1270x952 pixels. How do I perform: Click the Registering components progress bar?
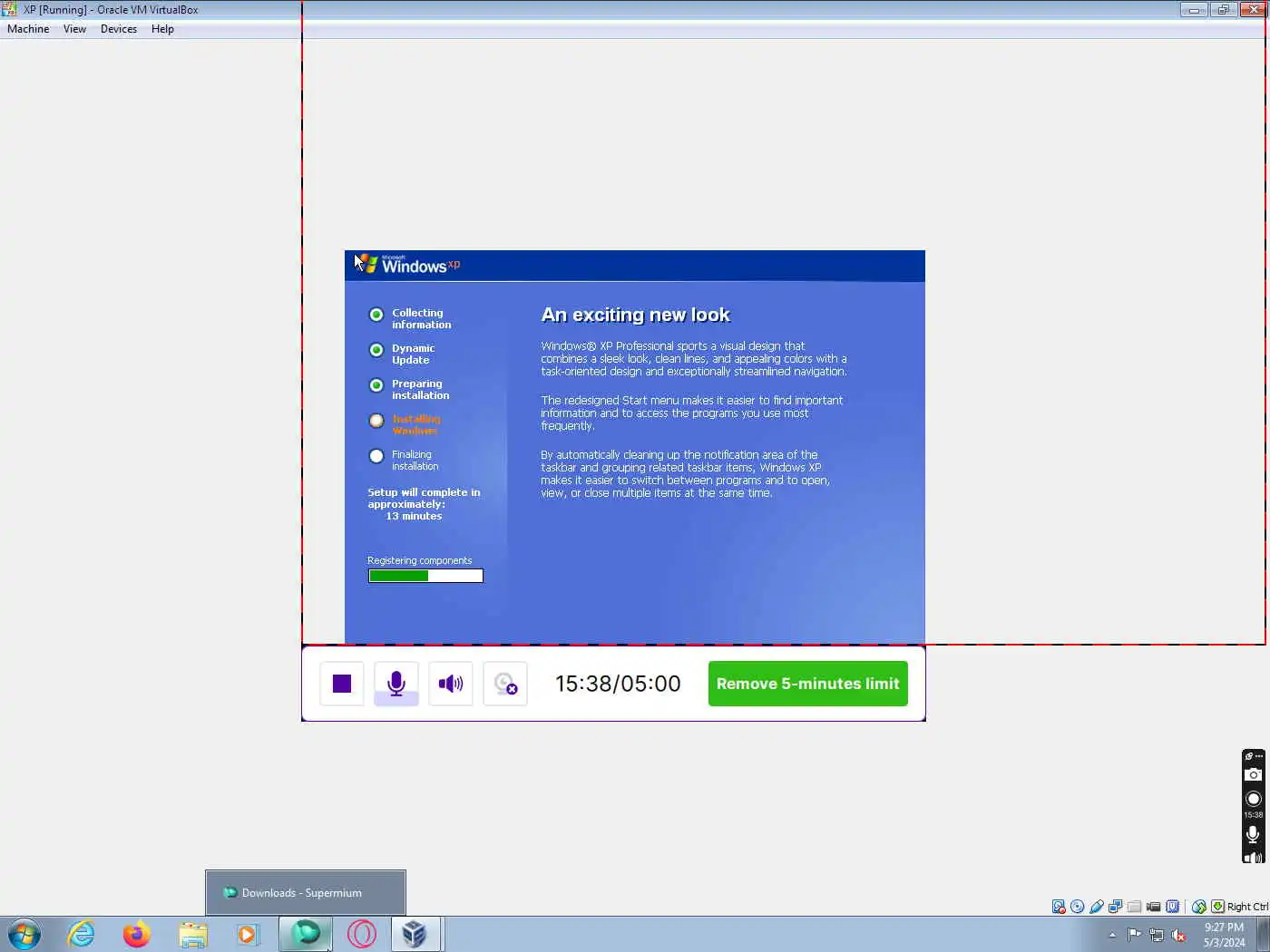[425, 576]
